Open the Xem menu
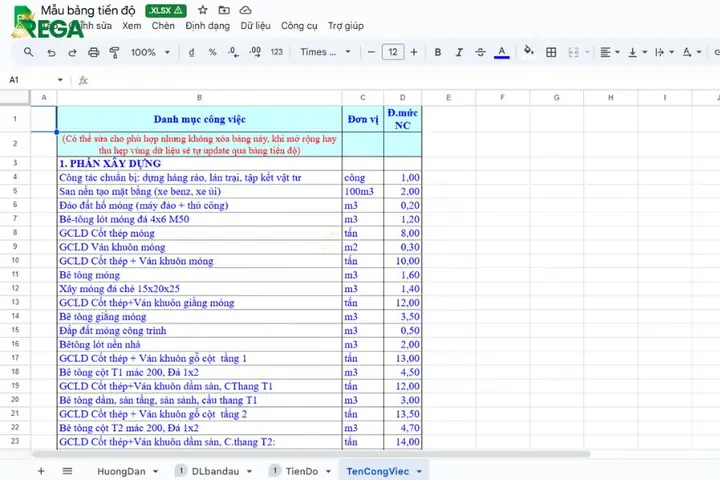Screen dimensions: 720x480 click(132, 26)
